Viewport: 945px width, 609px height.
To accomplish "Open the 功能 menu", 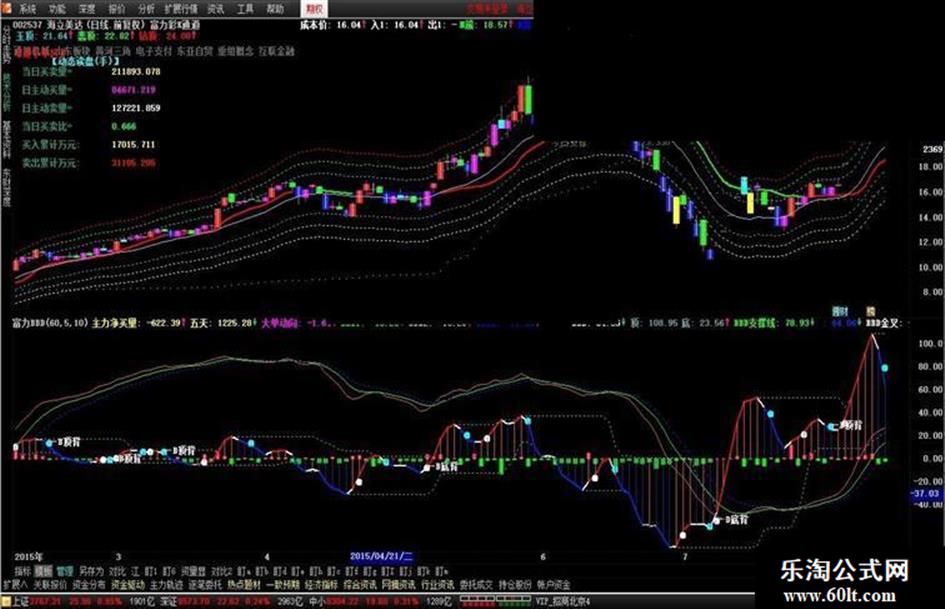I will pos(57,9).
